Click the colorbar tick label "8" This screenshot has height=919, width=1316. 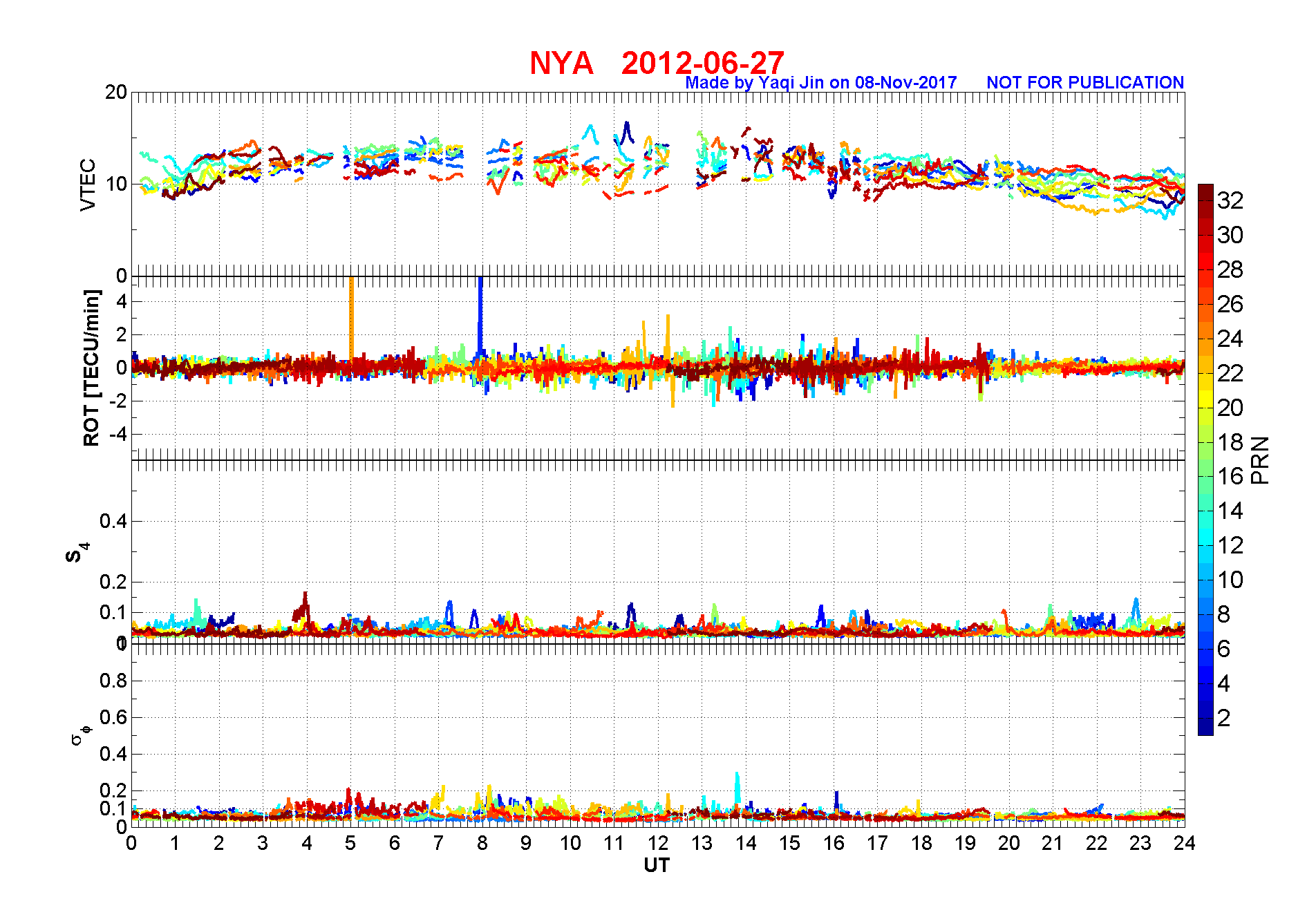pos(1224,614)
